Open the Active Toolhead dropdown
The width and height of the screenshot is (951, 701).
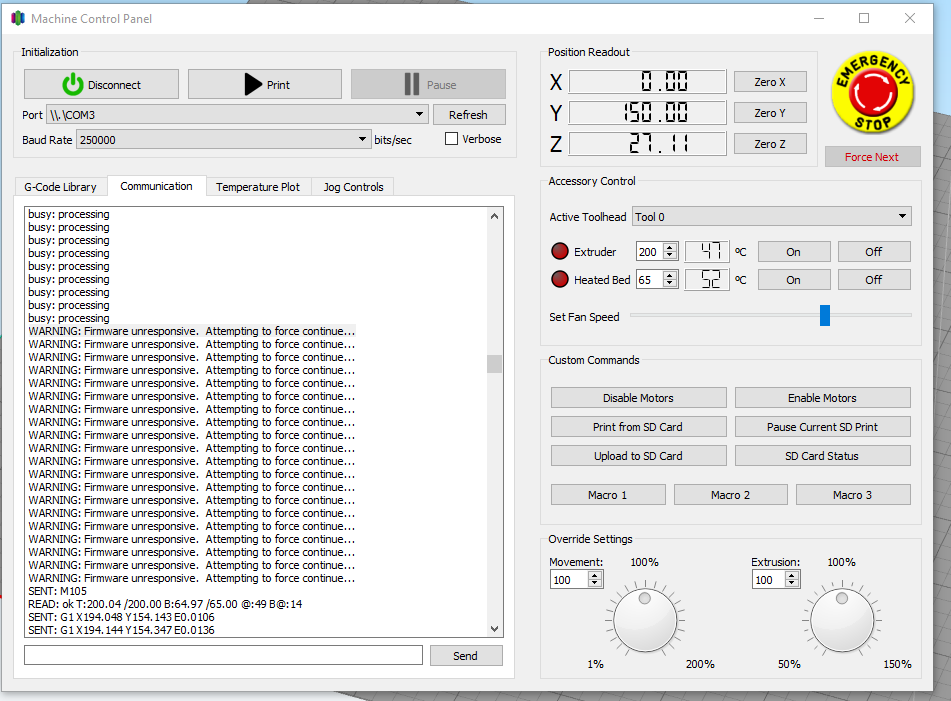(771, 216)
